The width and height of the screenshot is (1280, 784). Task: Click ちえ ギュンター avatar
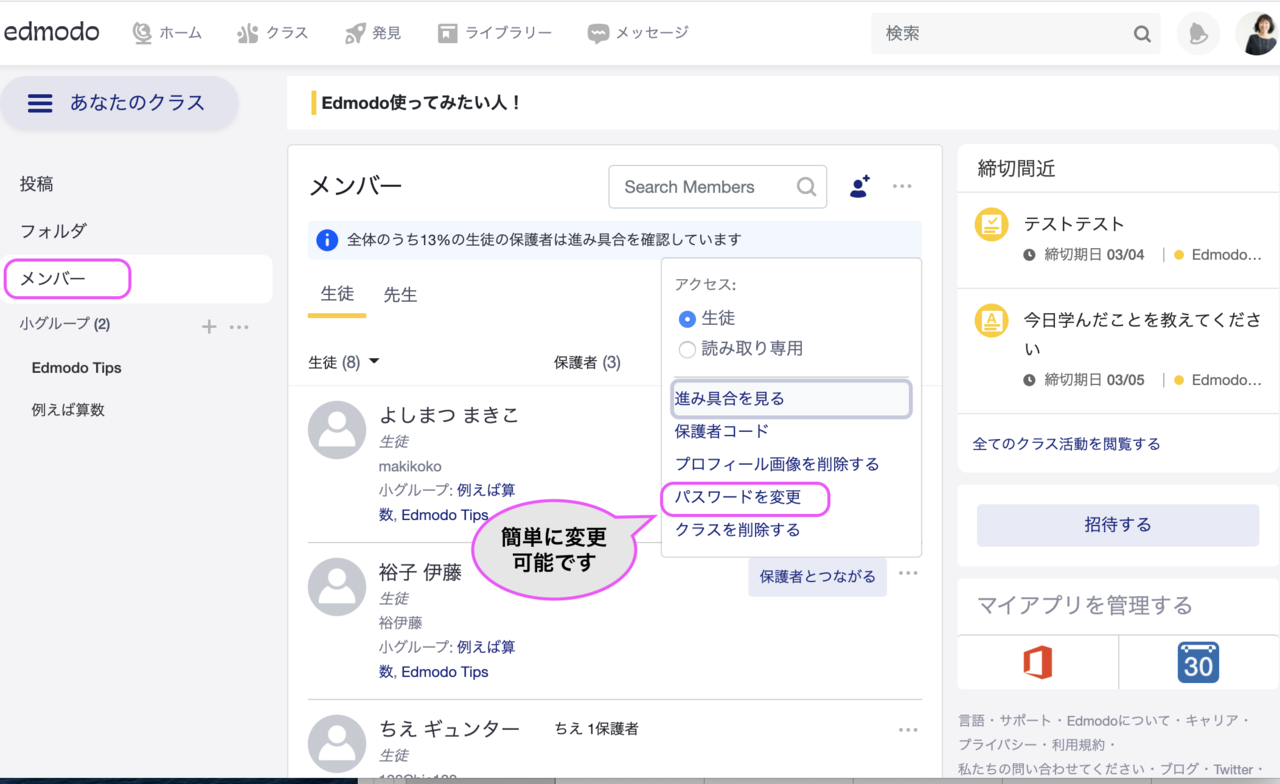337,744
